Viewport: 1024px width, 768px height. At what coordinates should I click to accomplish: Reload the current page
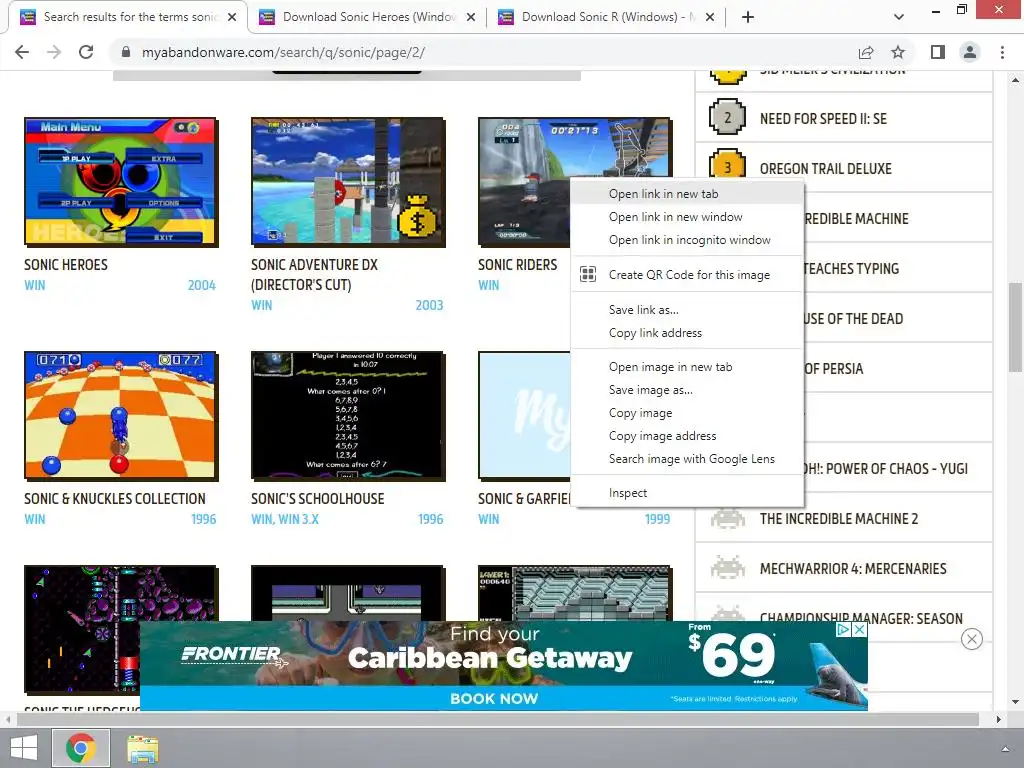click(86, 52)
